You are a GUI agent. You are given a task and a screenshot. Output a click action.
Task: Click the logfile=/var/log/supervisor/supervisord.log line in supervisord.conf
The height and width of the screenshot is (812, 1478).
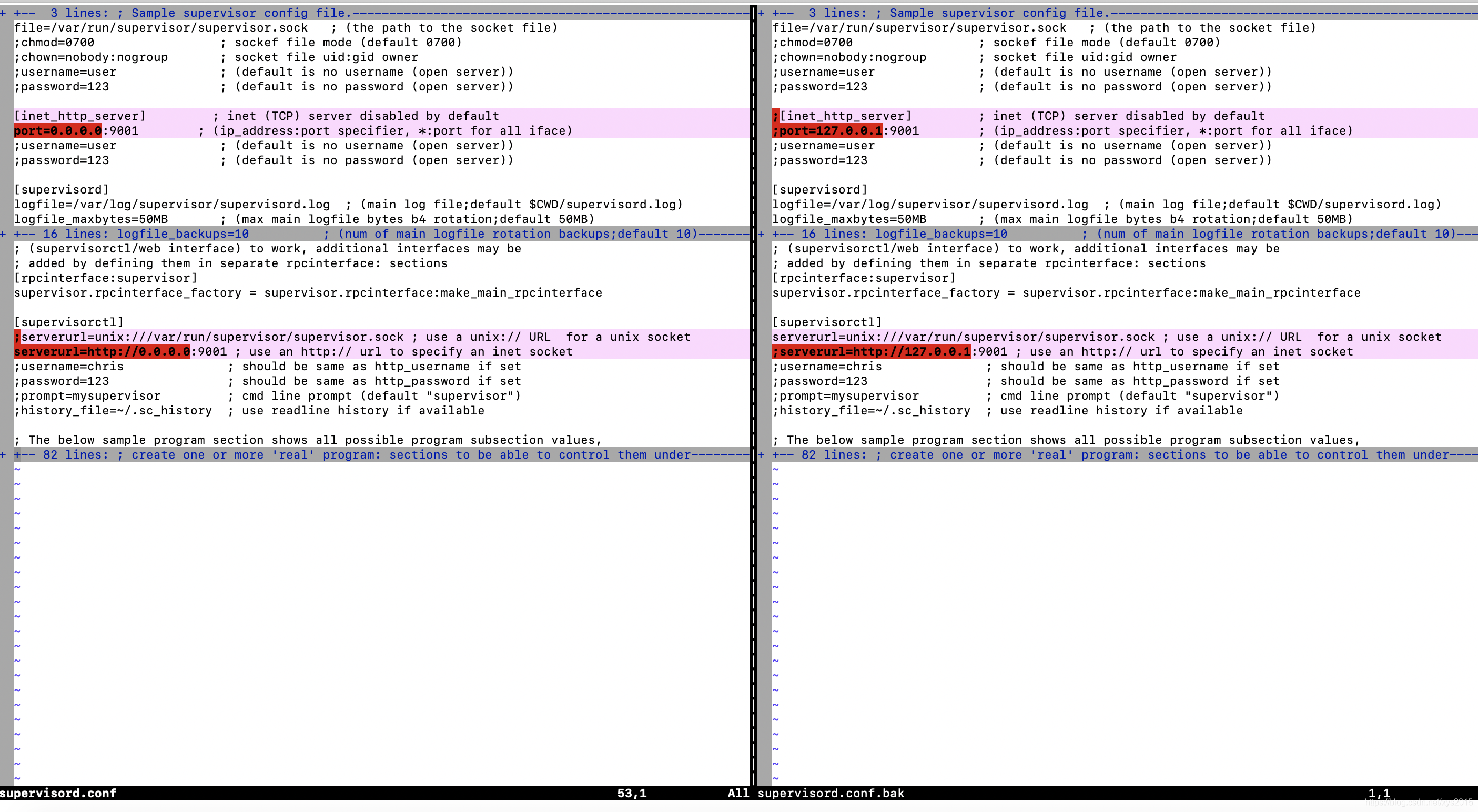[348, 204]
